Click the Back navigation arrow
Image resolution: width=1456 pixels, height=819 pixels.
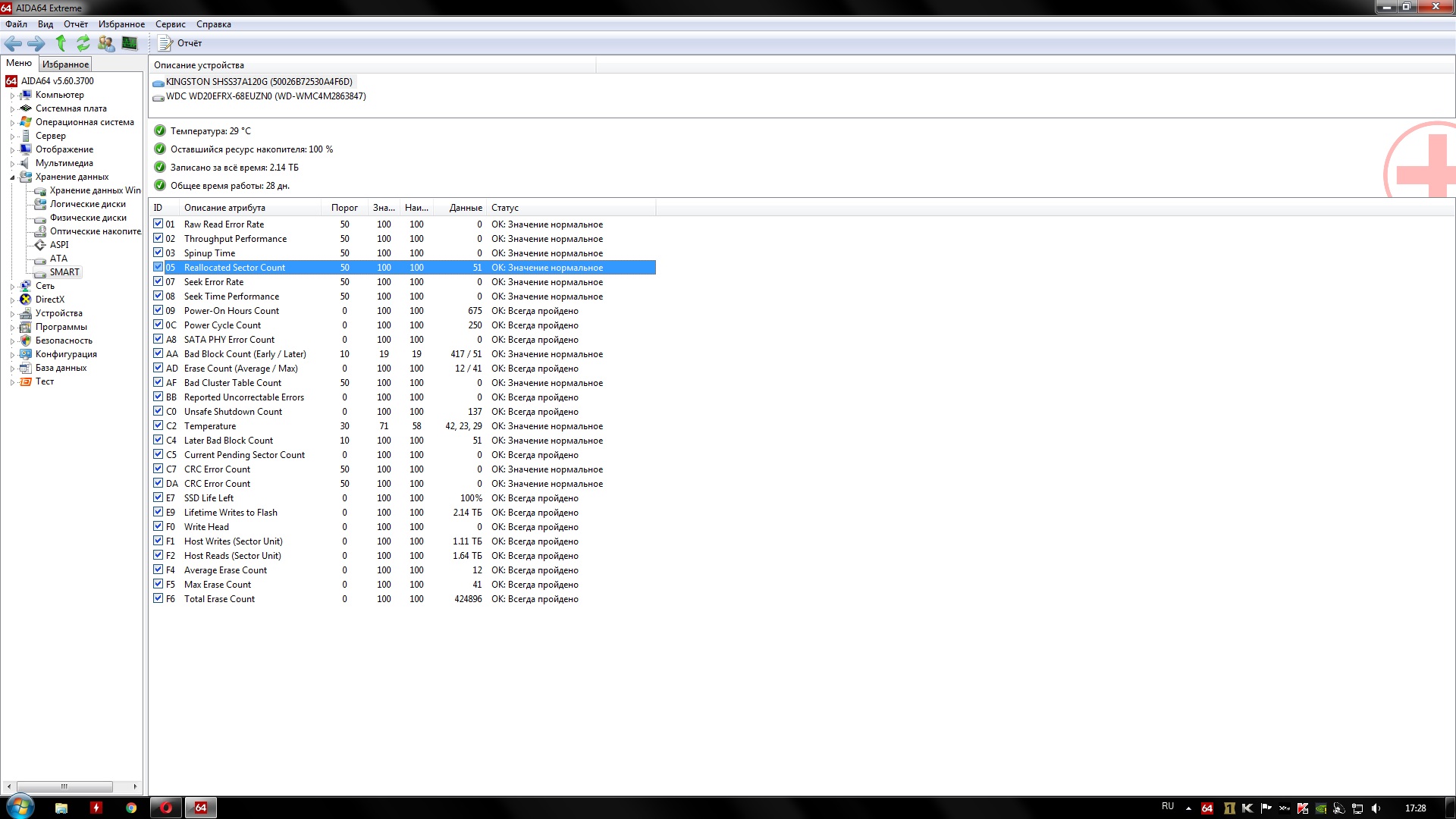click(13, 43)
